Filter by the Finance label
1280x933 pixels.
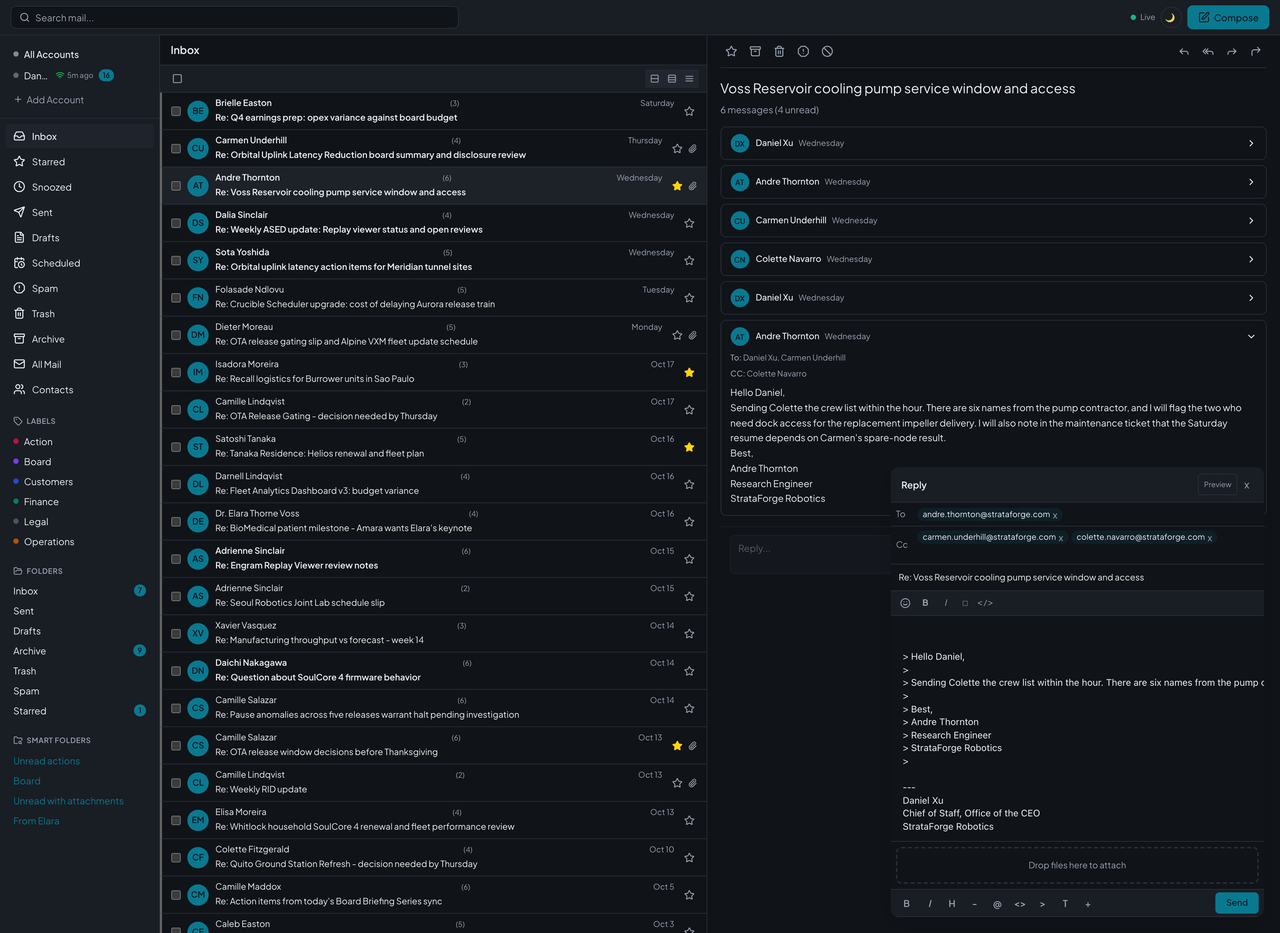[x=41, y=502]
